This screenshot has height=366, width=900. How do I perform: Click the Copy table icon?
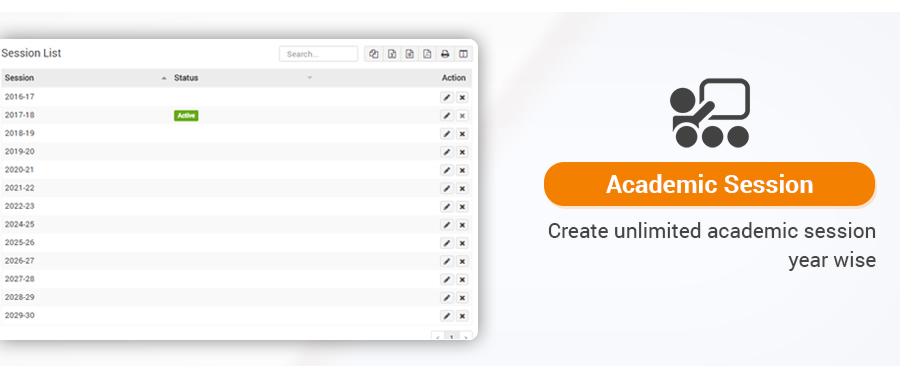[x=374, y=54]
